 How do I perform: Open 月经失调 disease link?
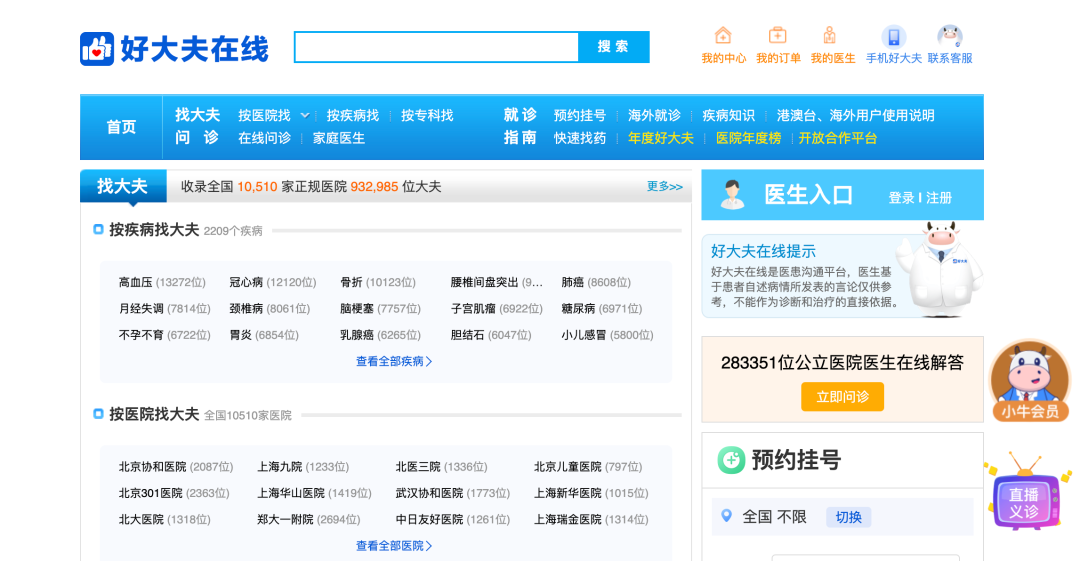coord(141,308)
